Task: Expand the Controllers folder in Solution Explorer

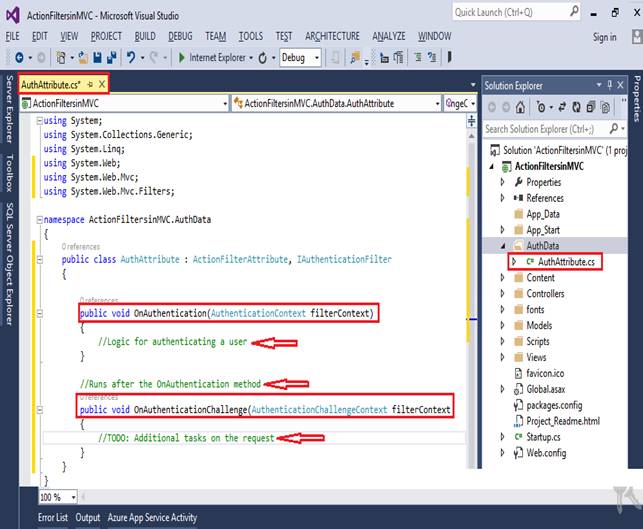Action: point(503,294)
